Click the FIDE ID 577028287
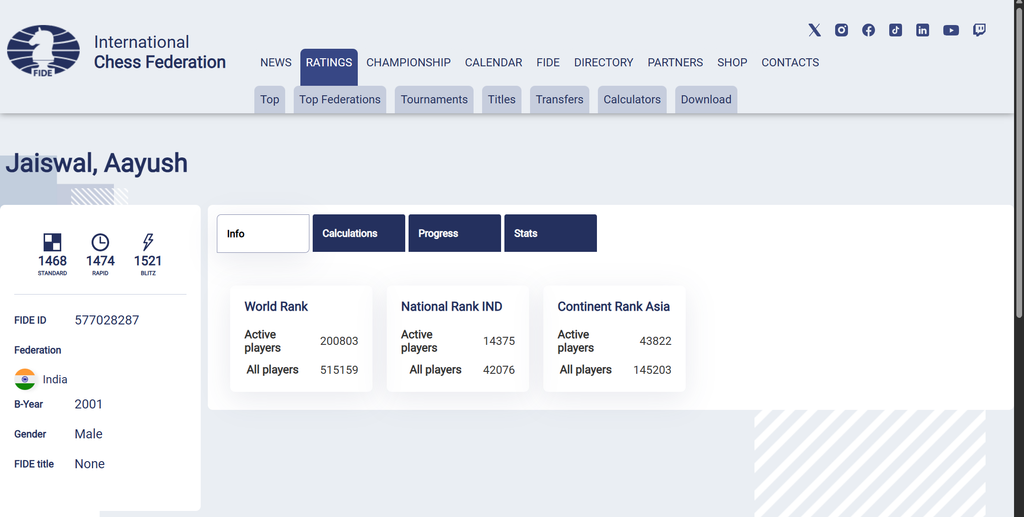1024x517 pixels. (106, 320)
